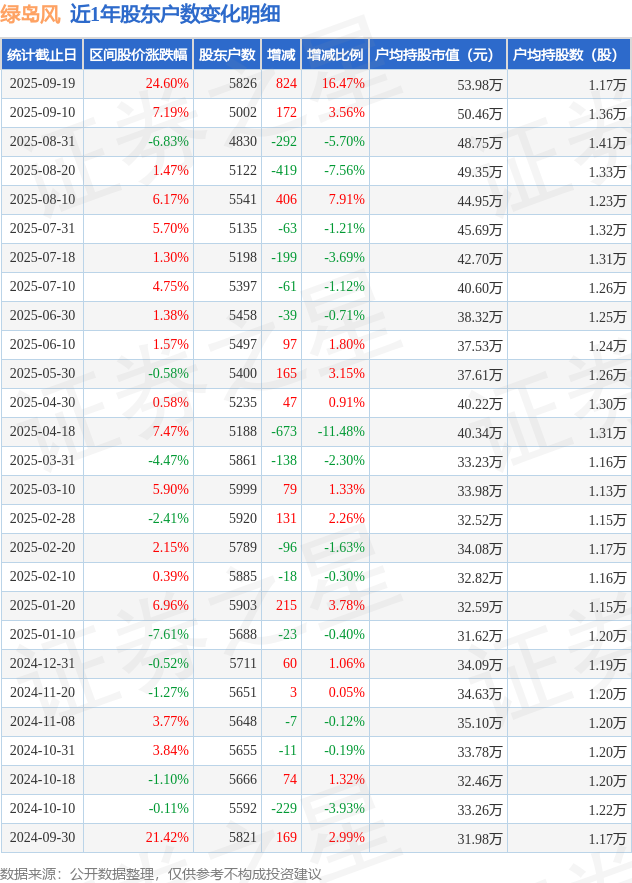632x883 pixels.
Task: Click the 24.60% price change value
Action: click(167, 83)
